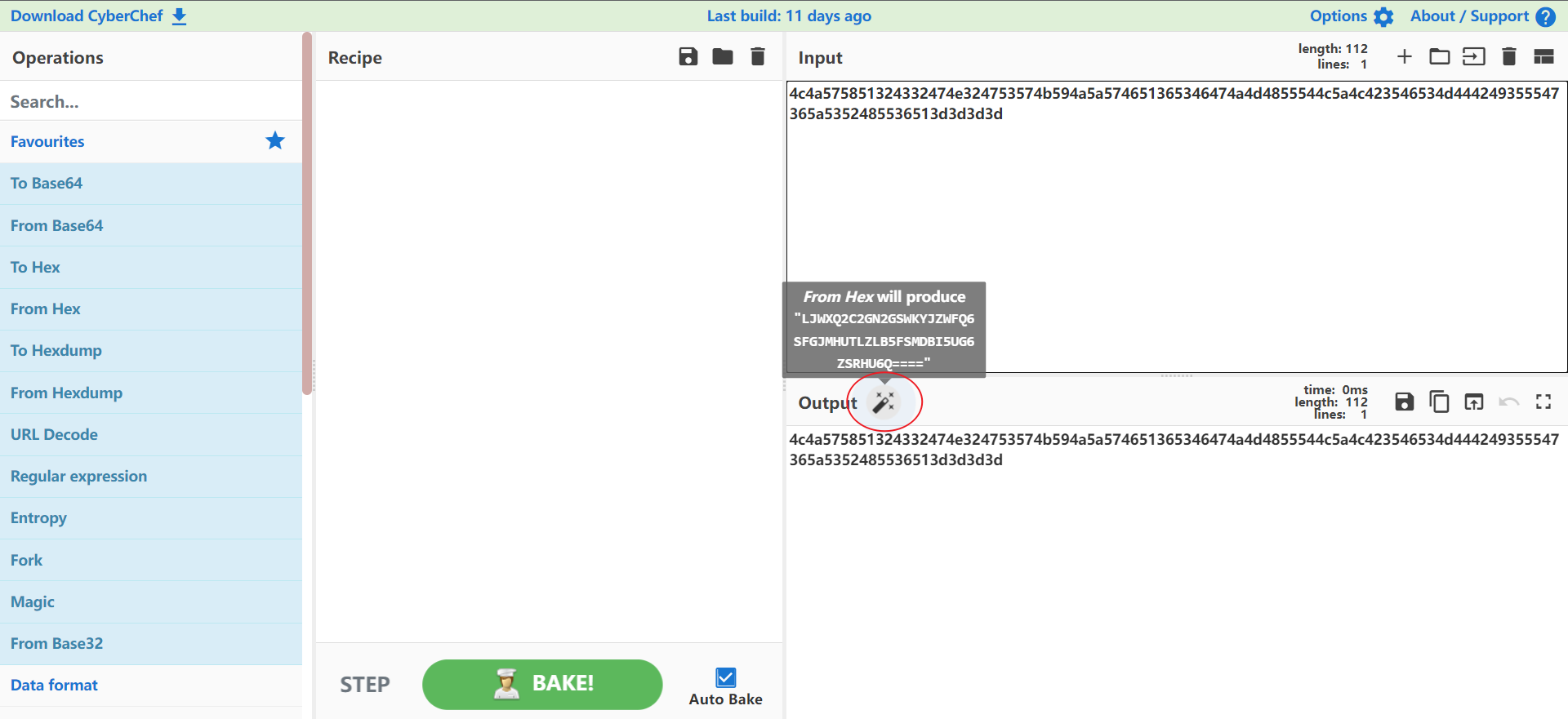Select the Regular expression operation

coord(151,477)
